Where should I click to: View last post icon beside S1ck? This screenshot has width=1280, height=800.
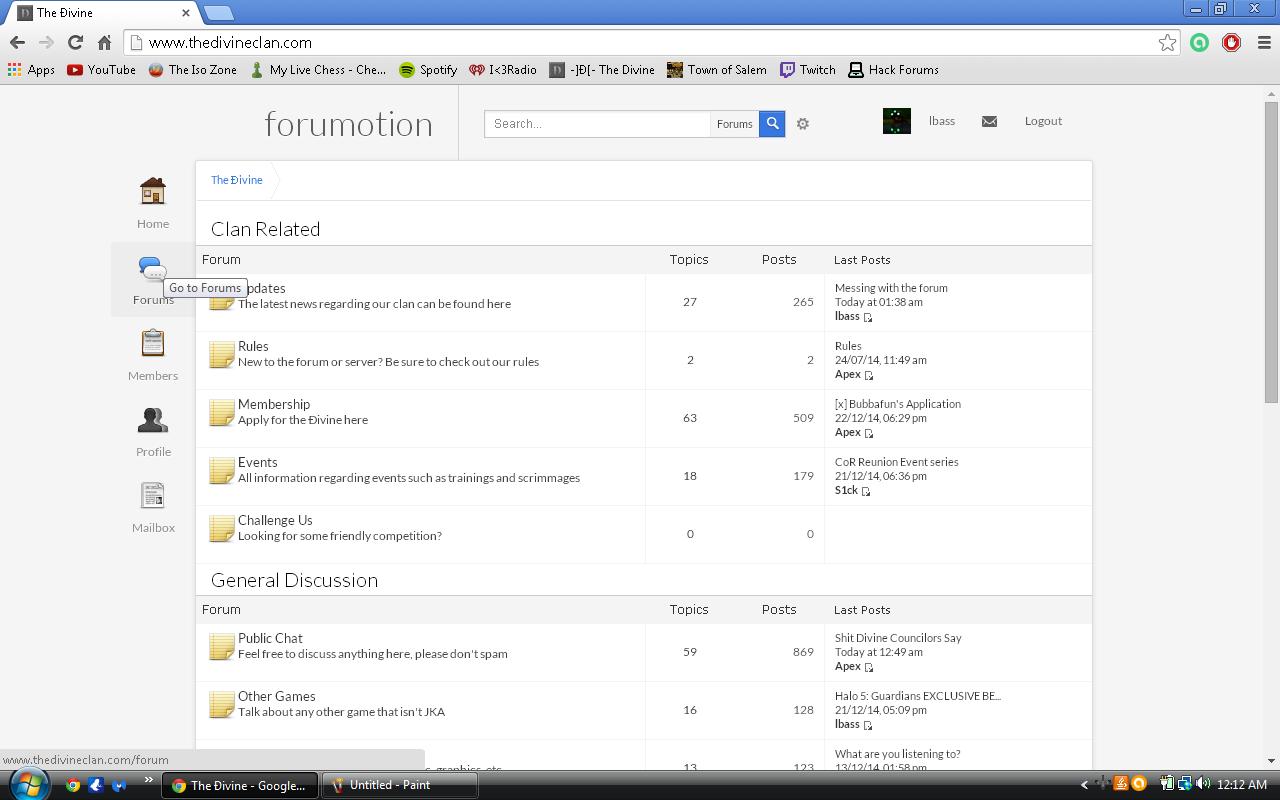click(x=866, y=491)
